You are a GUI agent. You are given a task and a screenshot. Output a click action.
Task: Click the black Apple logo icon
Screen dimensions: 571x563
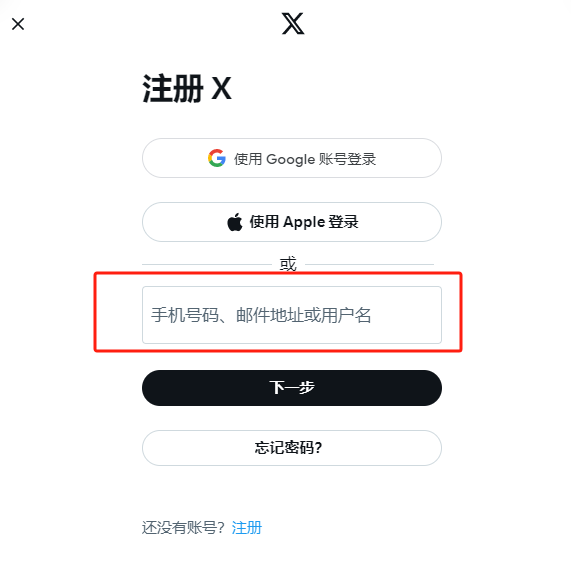pos(235,222)
